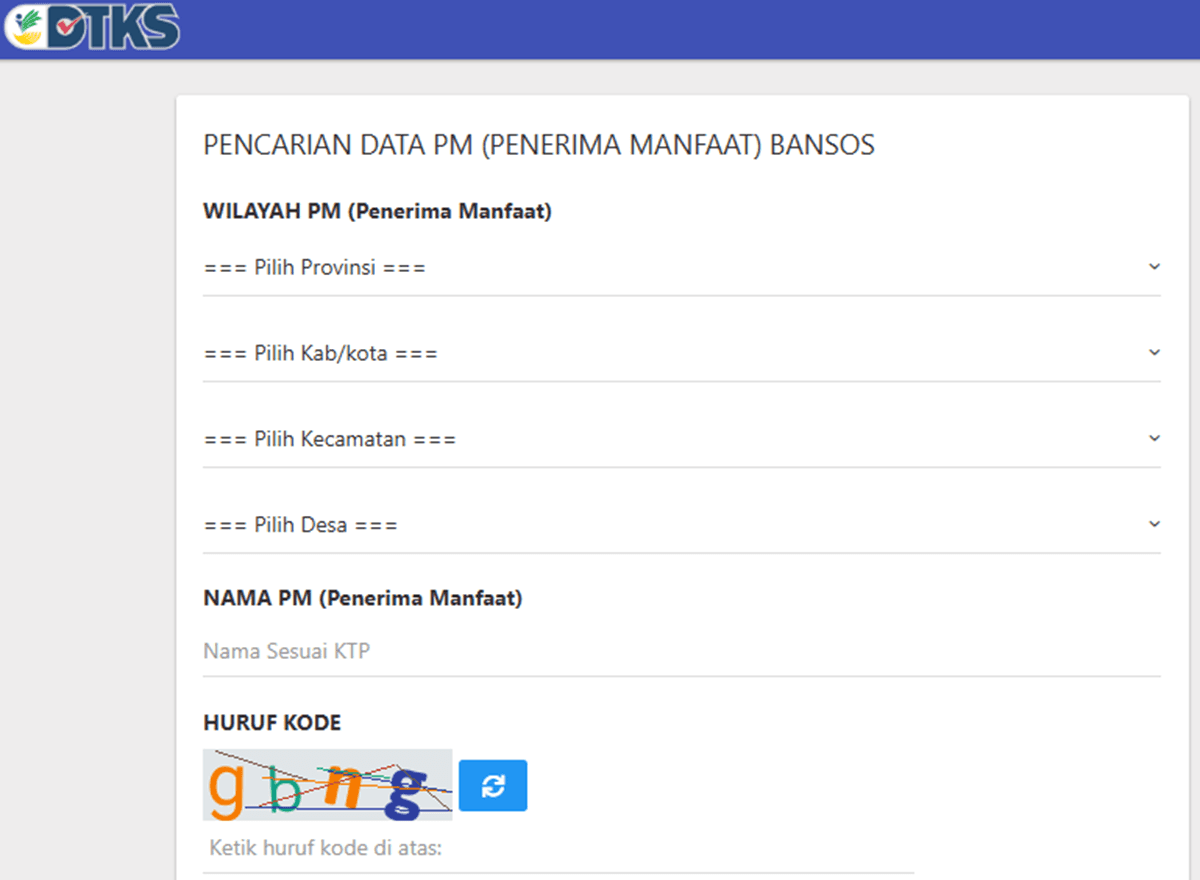This screenshot has height=880, width=1200.
Task: Click the chevron next to Pilih Desa
Action: point(1155,523)
